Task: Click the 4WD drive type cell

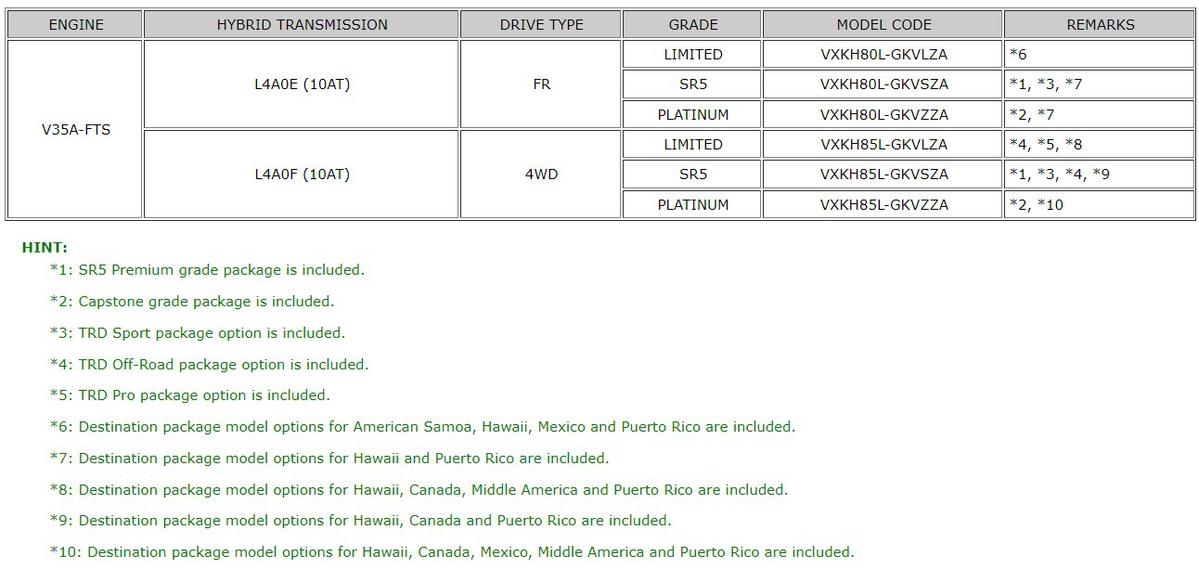Action: [x=541, y=175]
